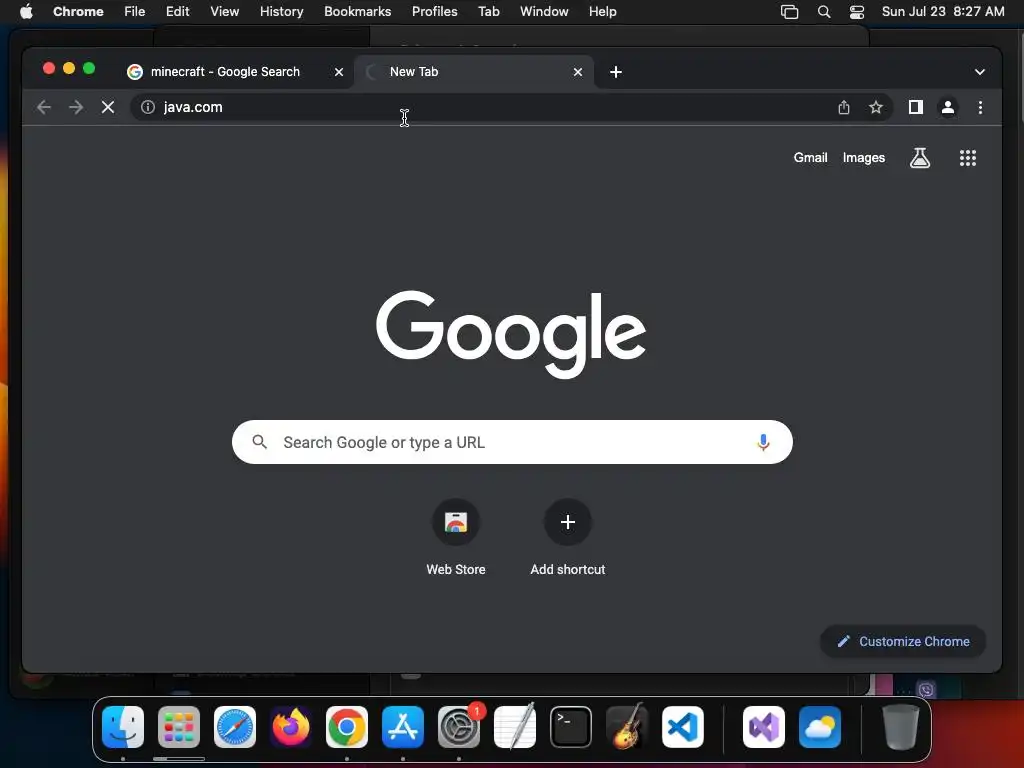This screenshot has width=1024, height=768.
Task: Click the Chrome icon in the Dock
Action: tap(347, 727)
